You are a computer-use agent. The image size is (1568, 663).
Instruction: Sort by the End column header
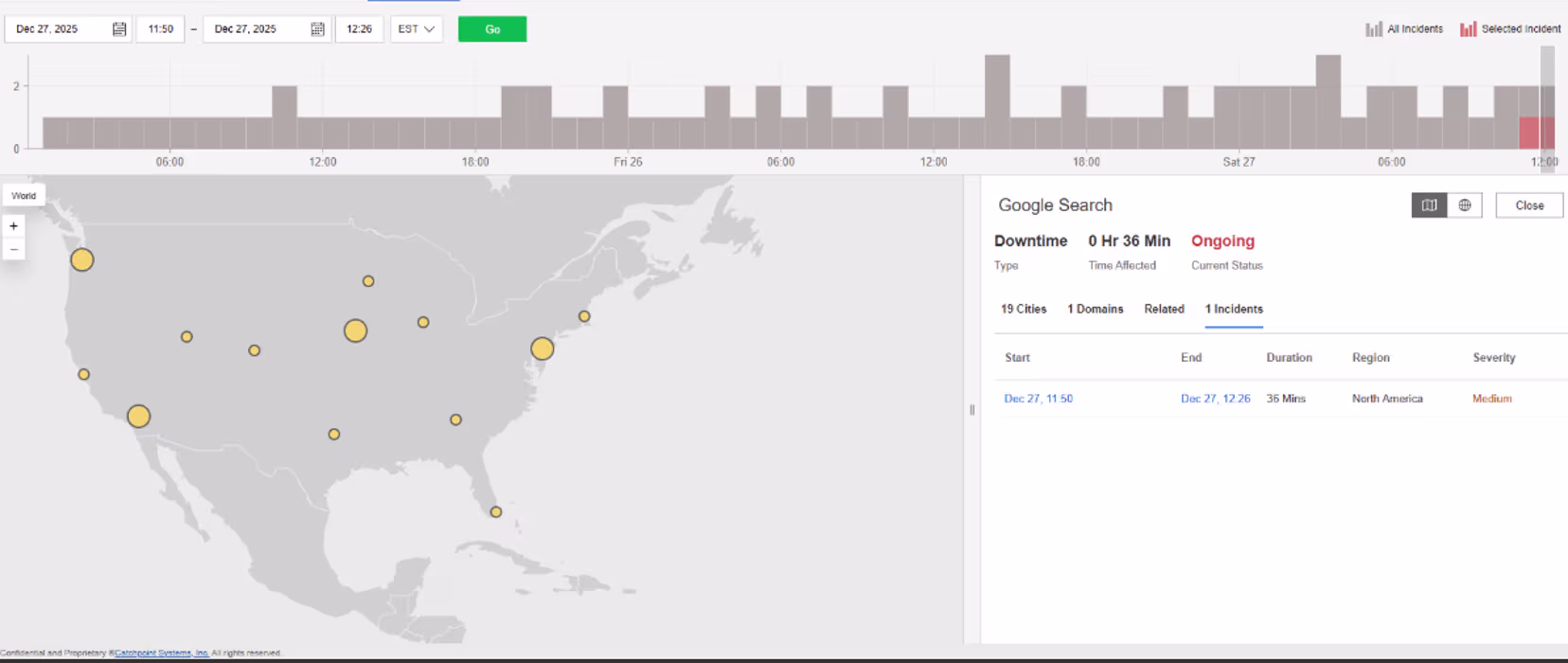(1191, 358)
